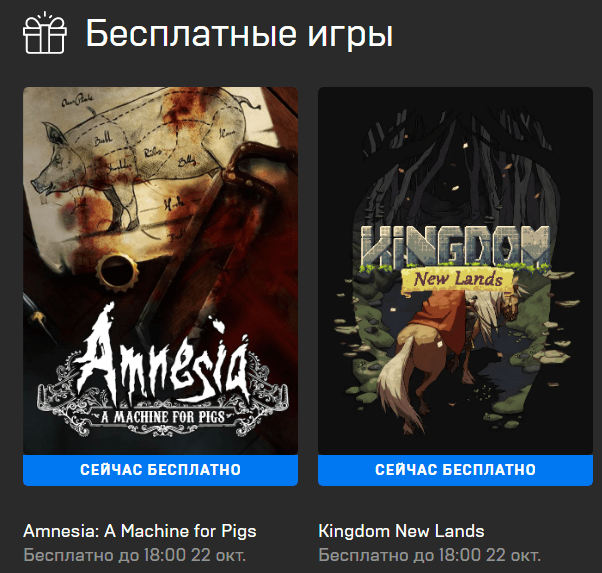602x573 pixels.
Task: Click the gift box icon beside the heading
Action: tap(45, 33)
